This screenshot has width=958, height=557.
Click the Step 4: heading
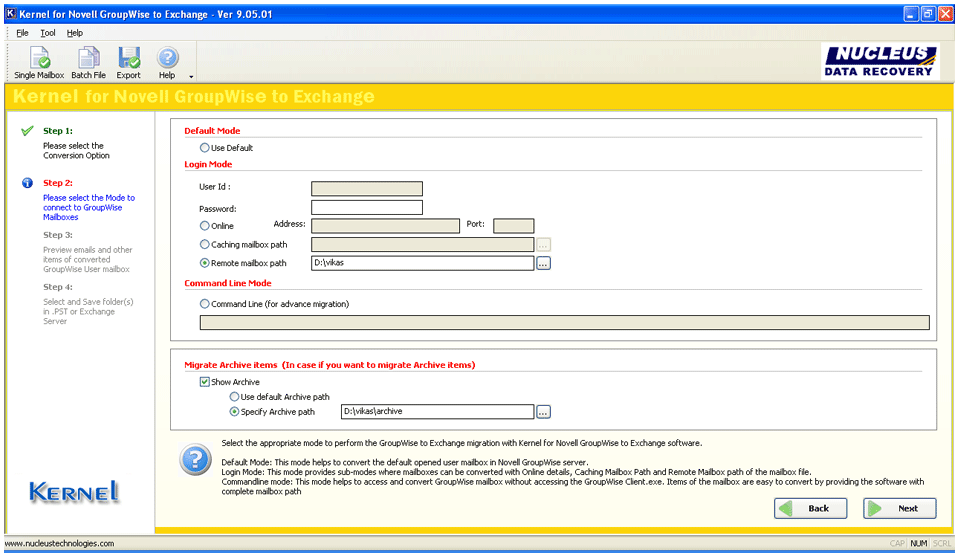(x=58, y=286)
